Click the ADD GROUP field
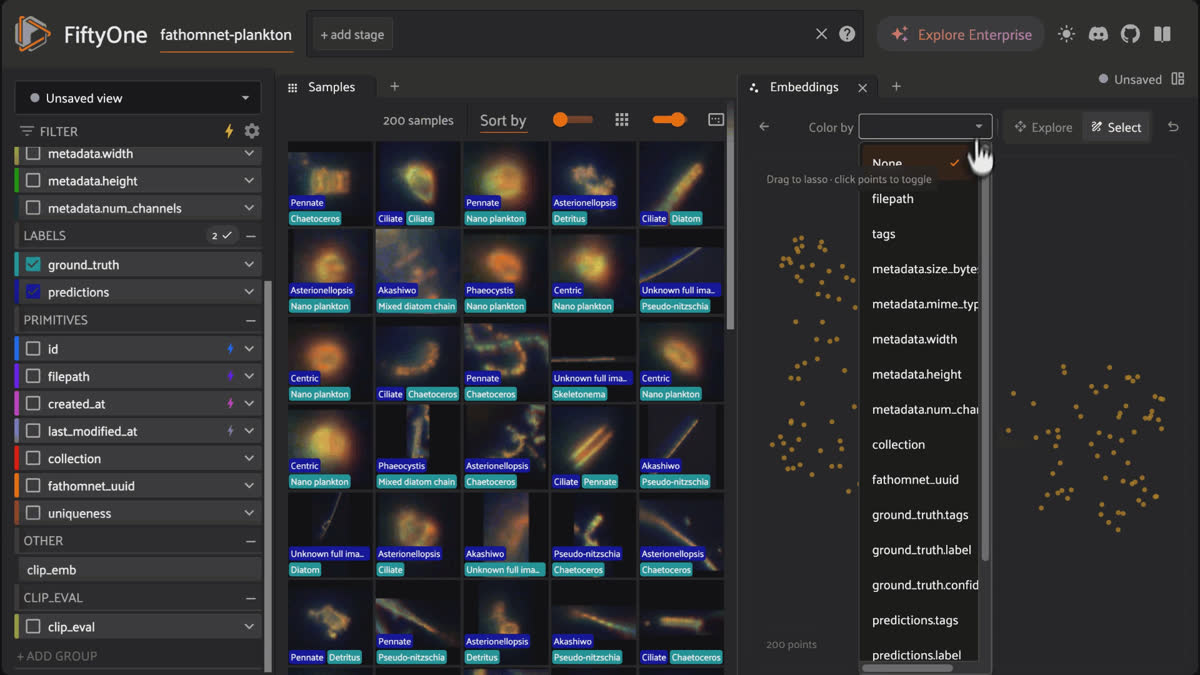Image resolution: width=1200 pixels, height=675 pixels. (x=138, y=656)
